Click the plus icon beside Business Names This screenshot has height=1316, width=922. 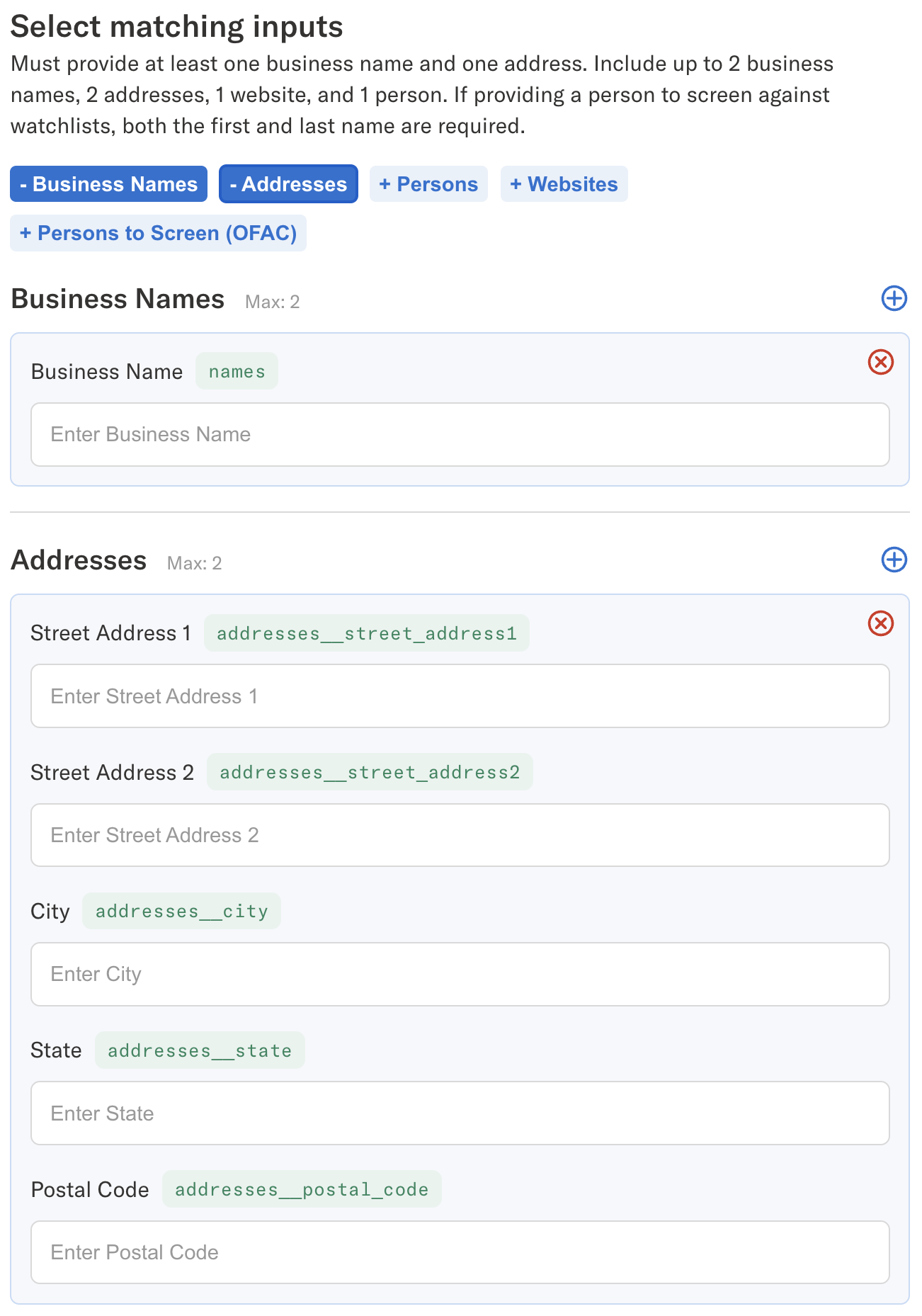pyautogui.click(x=894, y=298)
